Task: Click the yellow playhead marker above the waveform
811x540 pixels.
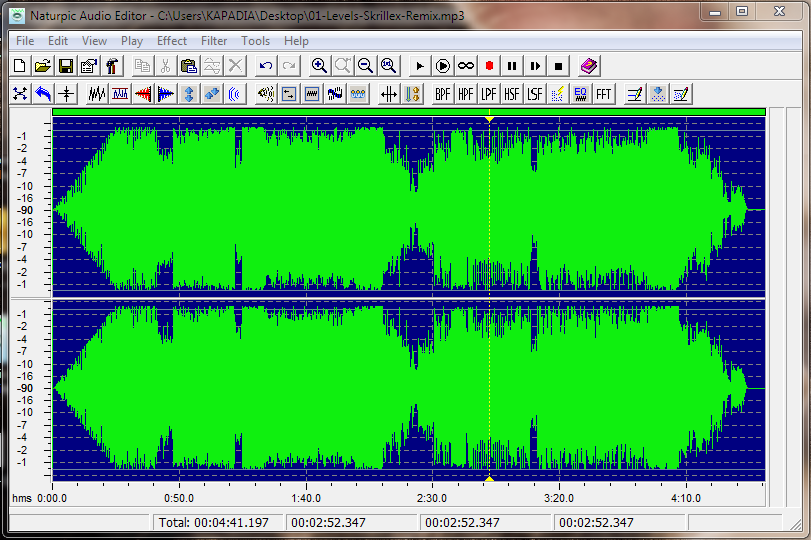Action: click(489, 119)
